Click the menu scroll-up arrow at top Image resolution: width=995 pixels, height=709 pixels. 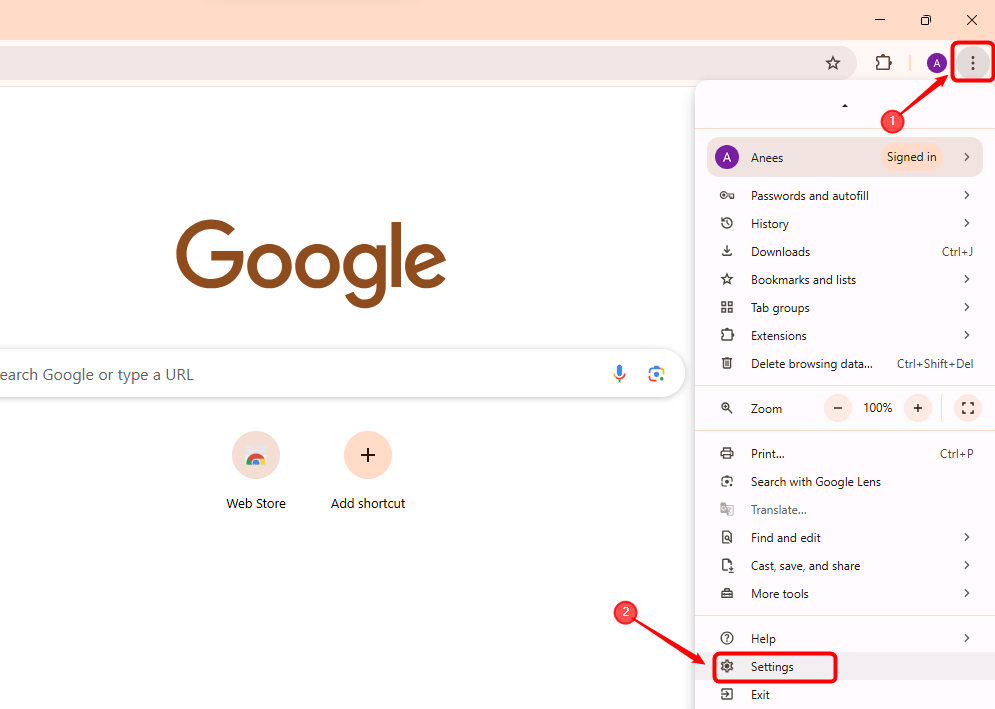(845, 105)
